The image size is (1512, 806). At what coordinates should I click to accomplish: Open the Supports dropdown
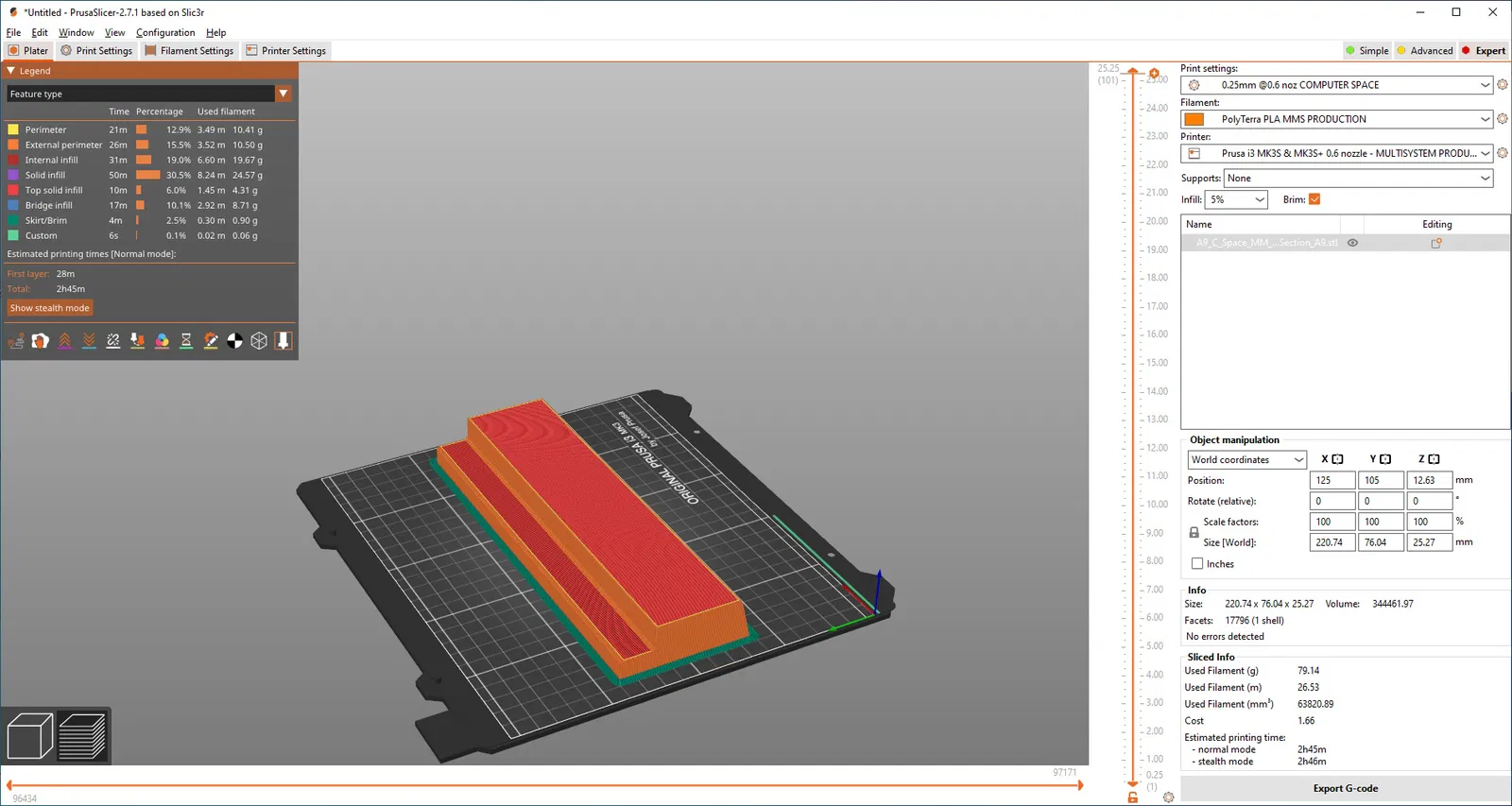1358,178
